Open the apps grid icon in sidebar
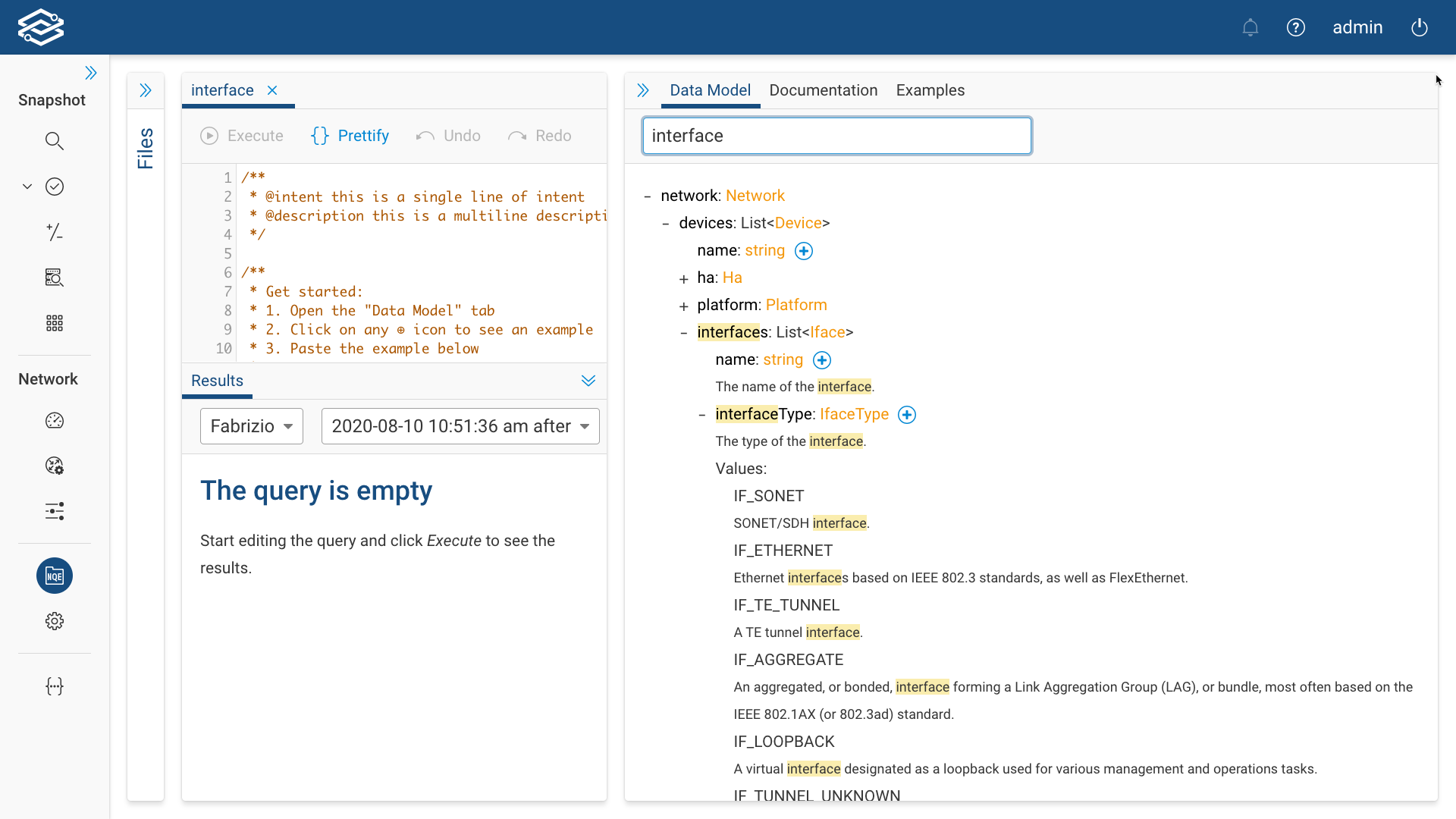 click(55, 323)
